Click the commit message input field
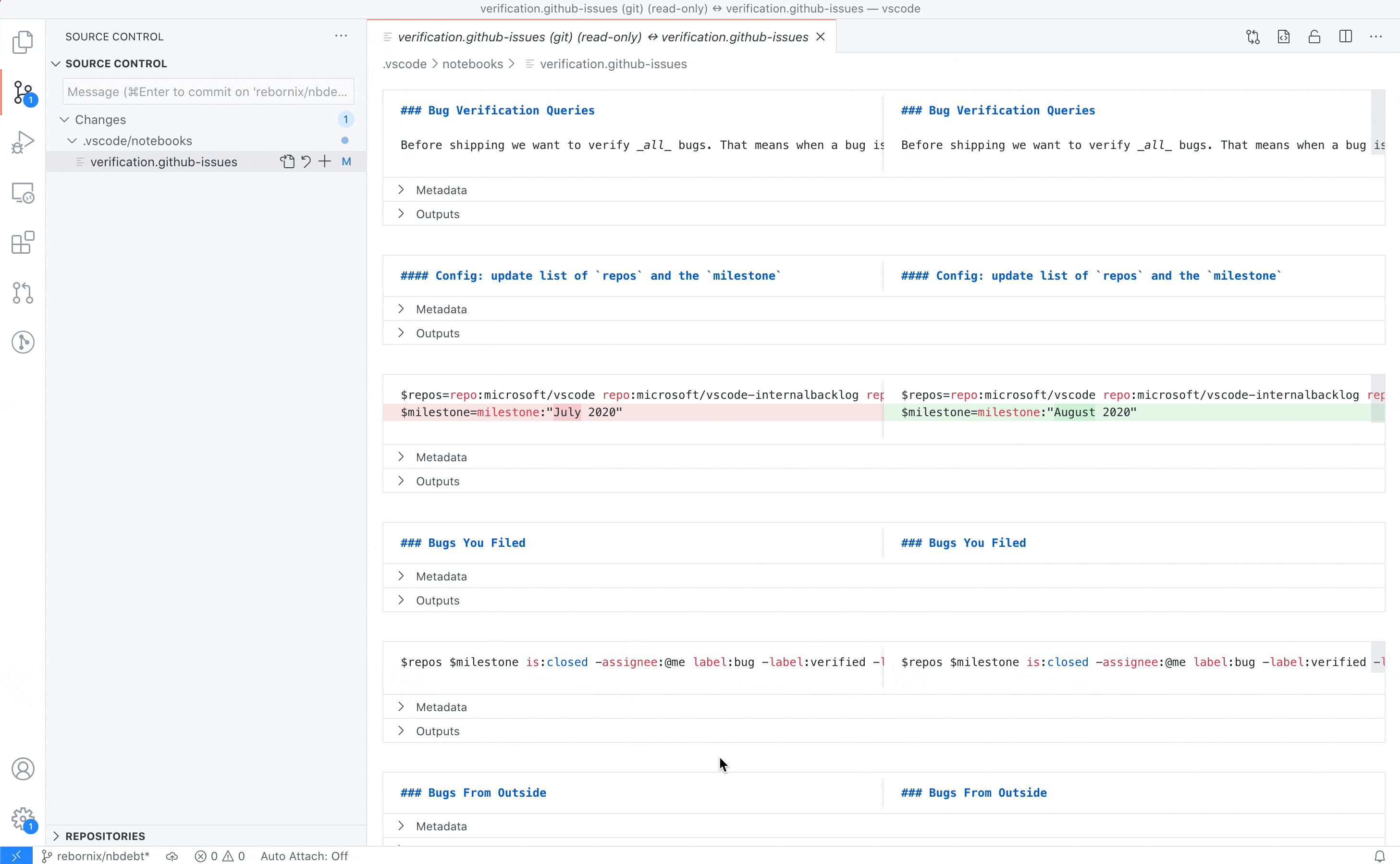Image resolution: width=1400 pixels, height=864 pixels. click(x=208, y=91)
